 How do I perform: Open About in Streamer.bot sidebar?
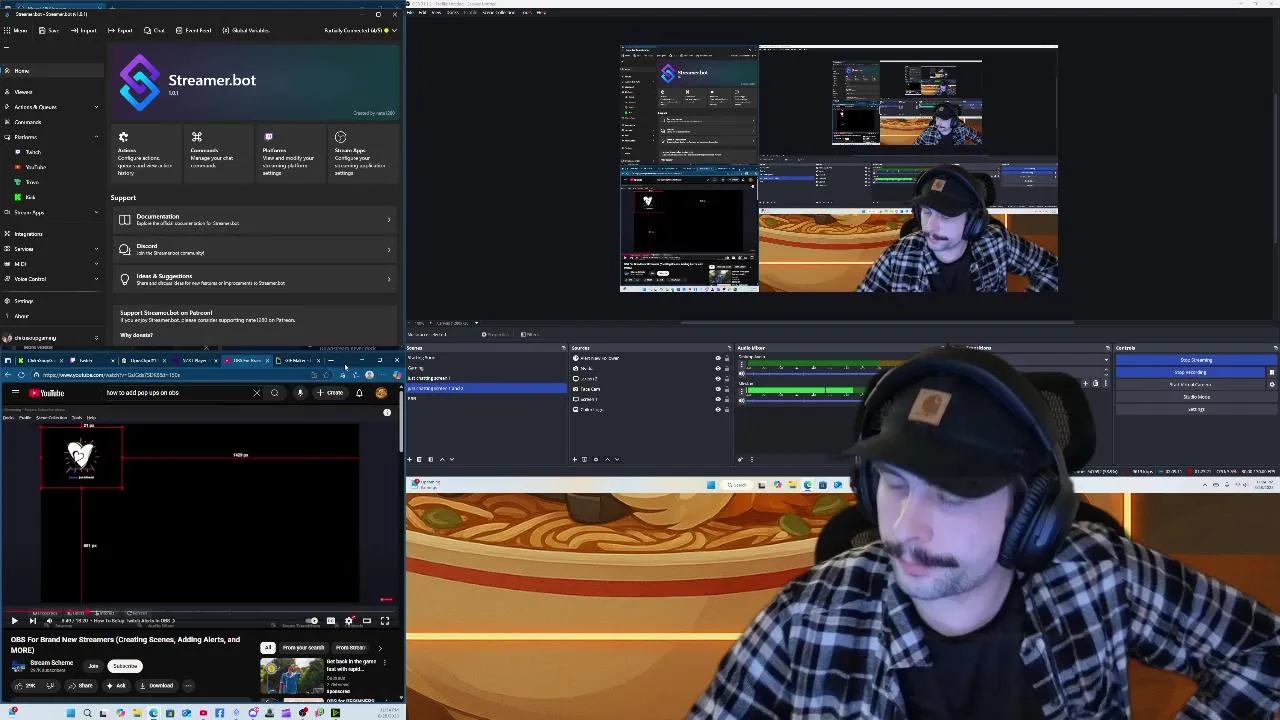pyautogui.click(x=51, y=316)
